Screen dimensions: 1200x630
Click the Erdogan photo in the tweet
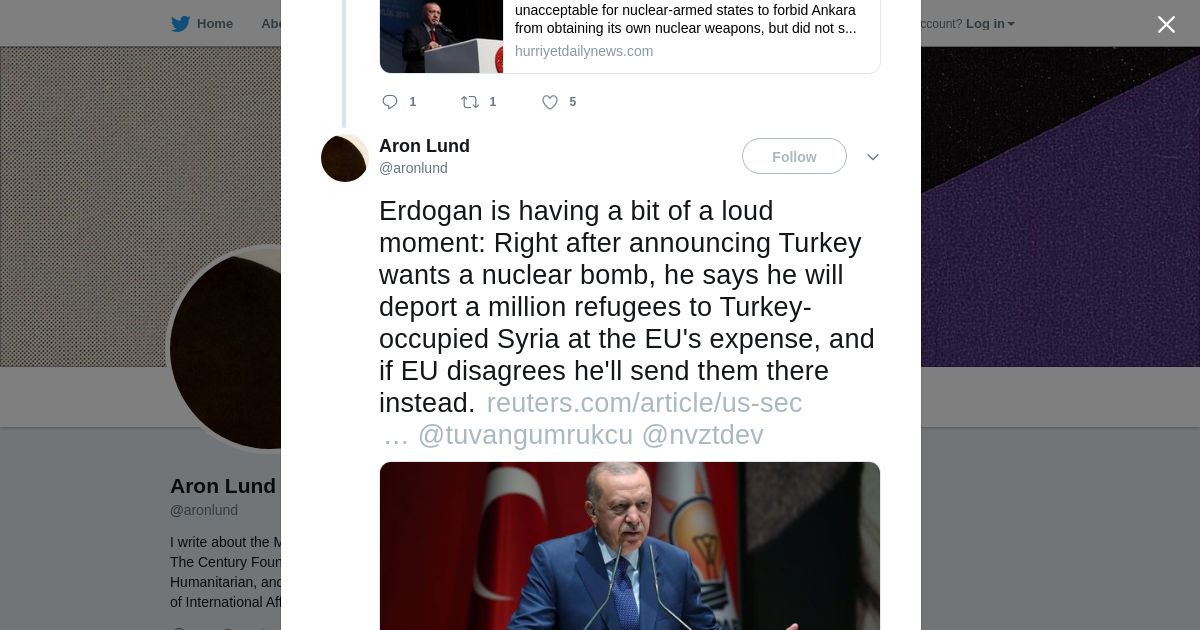click(630, 546)
